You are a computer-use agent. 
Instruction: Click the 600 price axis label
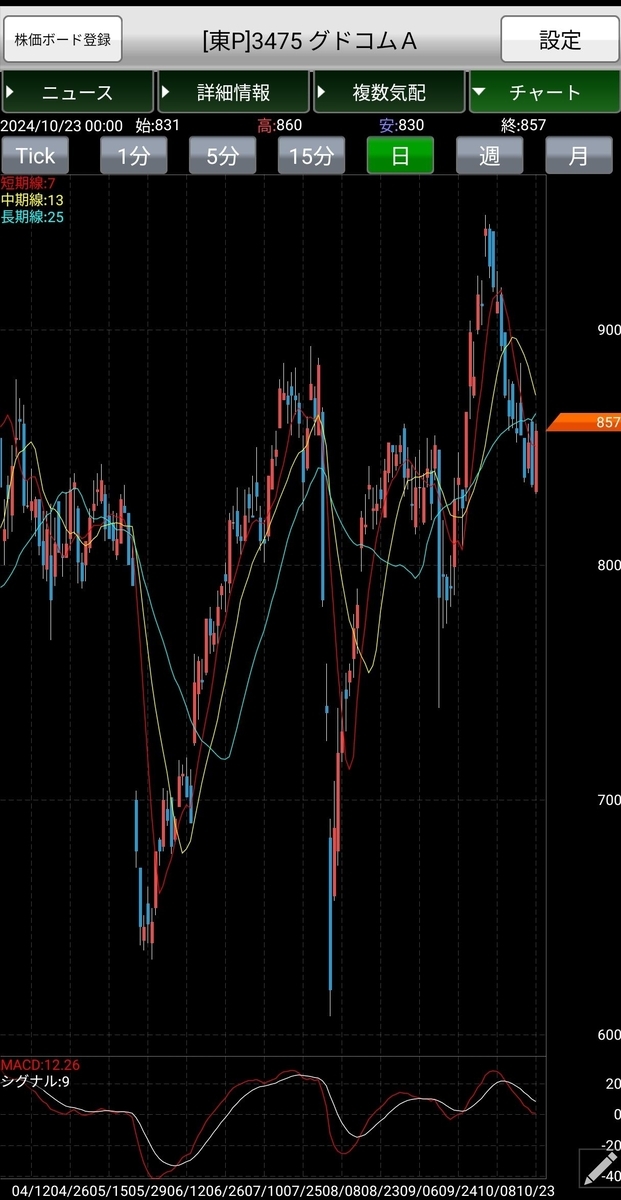click(x=609, y=1035)
